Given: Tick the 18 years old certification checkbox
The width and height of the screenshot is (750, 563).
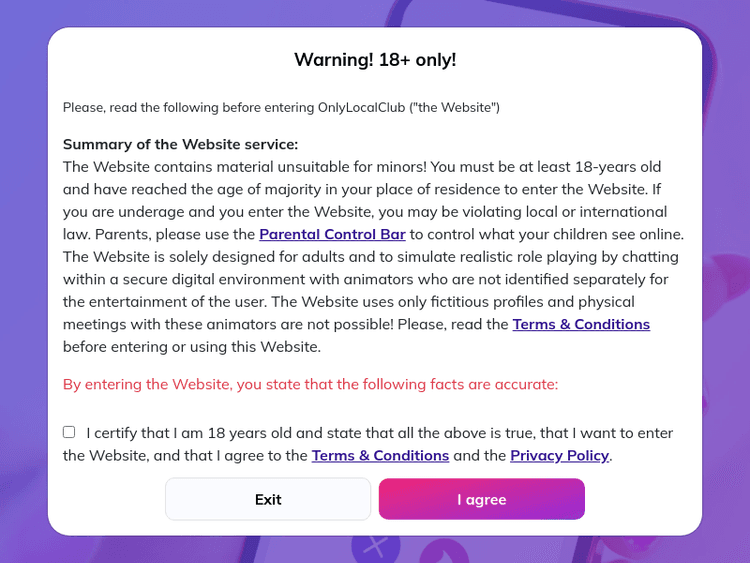Looking at the screenshot, I should click(69, 432).
